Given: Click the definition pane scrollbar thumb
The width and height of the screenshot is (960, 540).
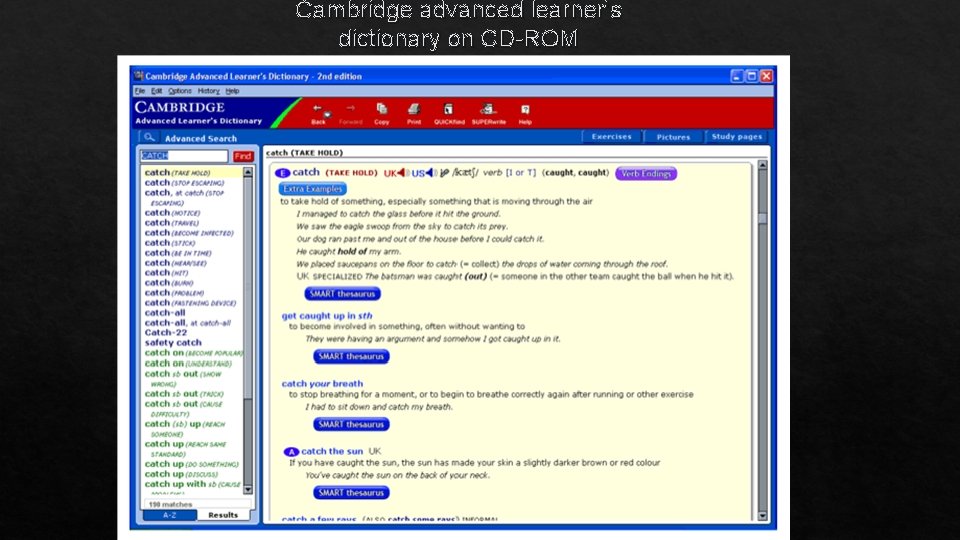Looking at the screenshot, I should 762,218.
